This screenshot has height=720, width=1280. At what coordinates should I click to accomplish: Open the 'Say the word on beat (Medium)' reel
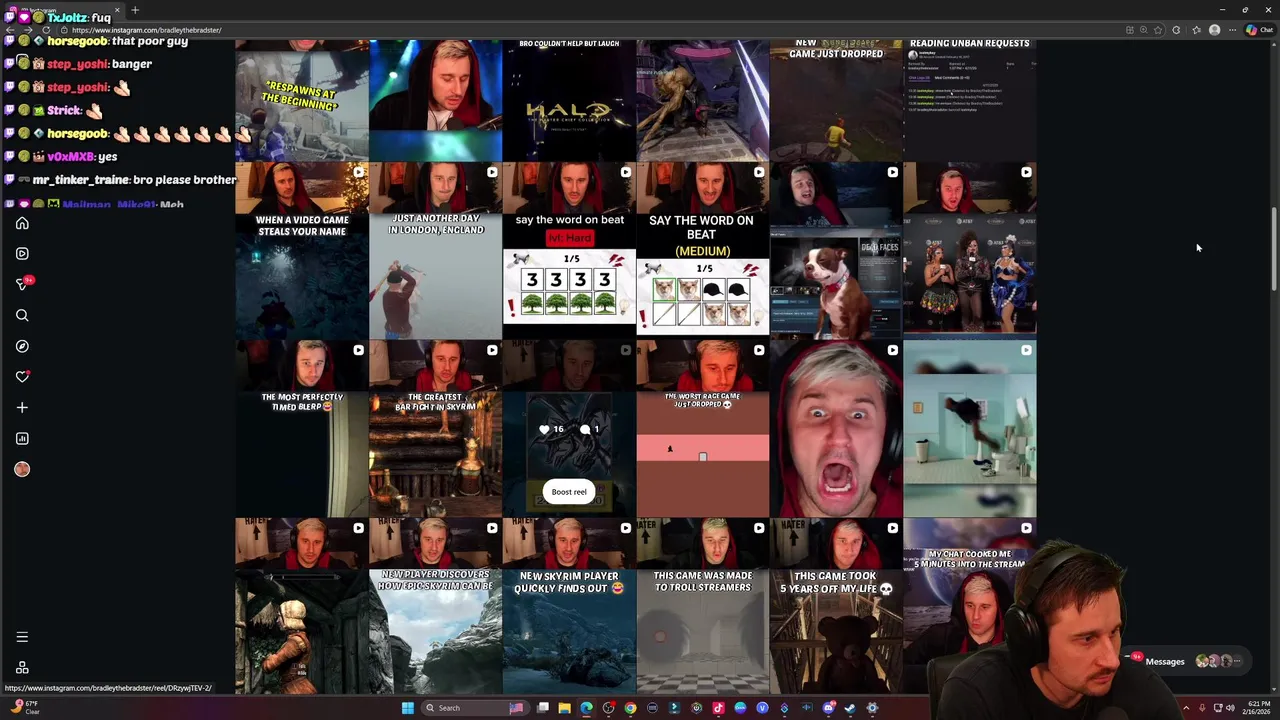click(x=703, y=251)
